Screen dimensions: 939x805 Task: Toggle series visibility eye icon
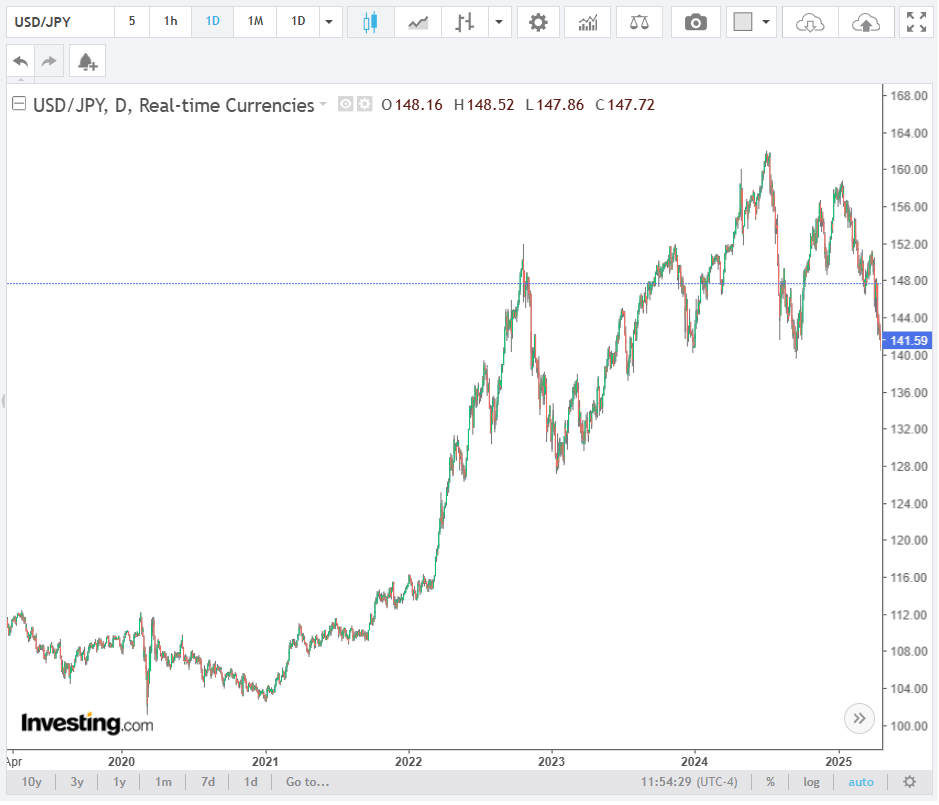[x=346, y=104]
